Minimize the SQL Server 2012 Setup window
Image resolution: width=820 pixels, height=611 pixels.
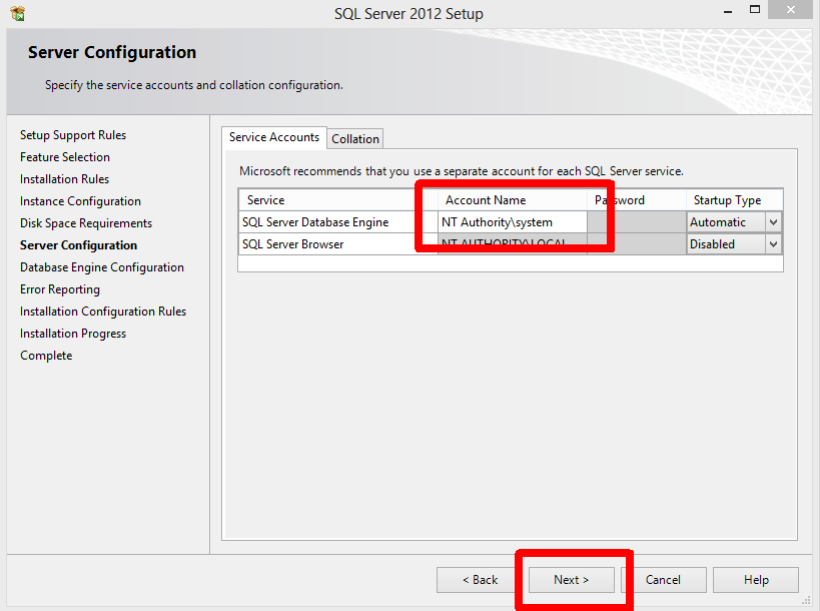point(727,10)
